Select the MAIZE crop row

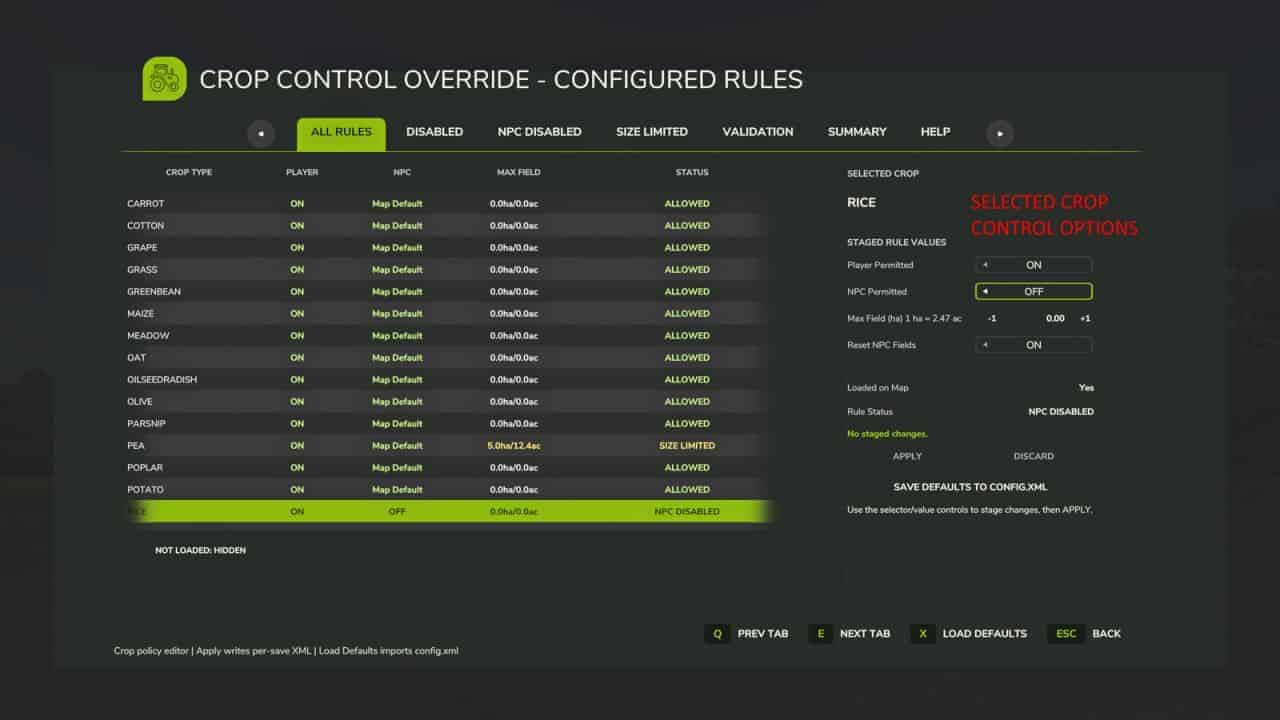[448, 314]
